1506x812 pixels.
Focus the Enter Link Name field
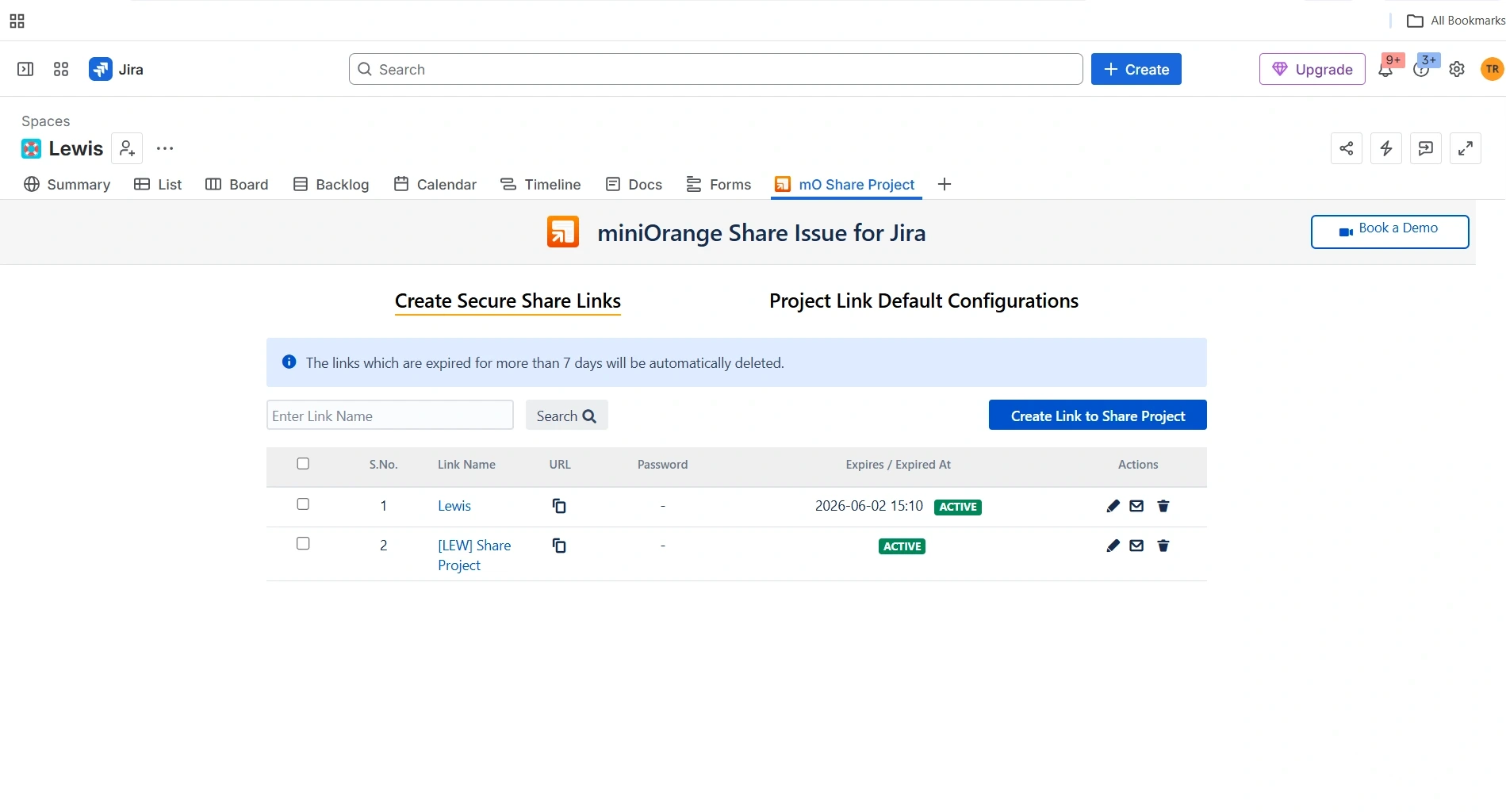click(x=390, y=416)
